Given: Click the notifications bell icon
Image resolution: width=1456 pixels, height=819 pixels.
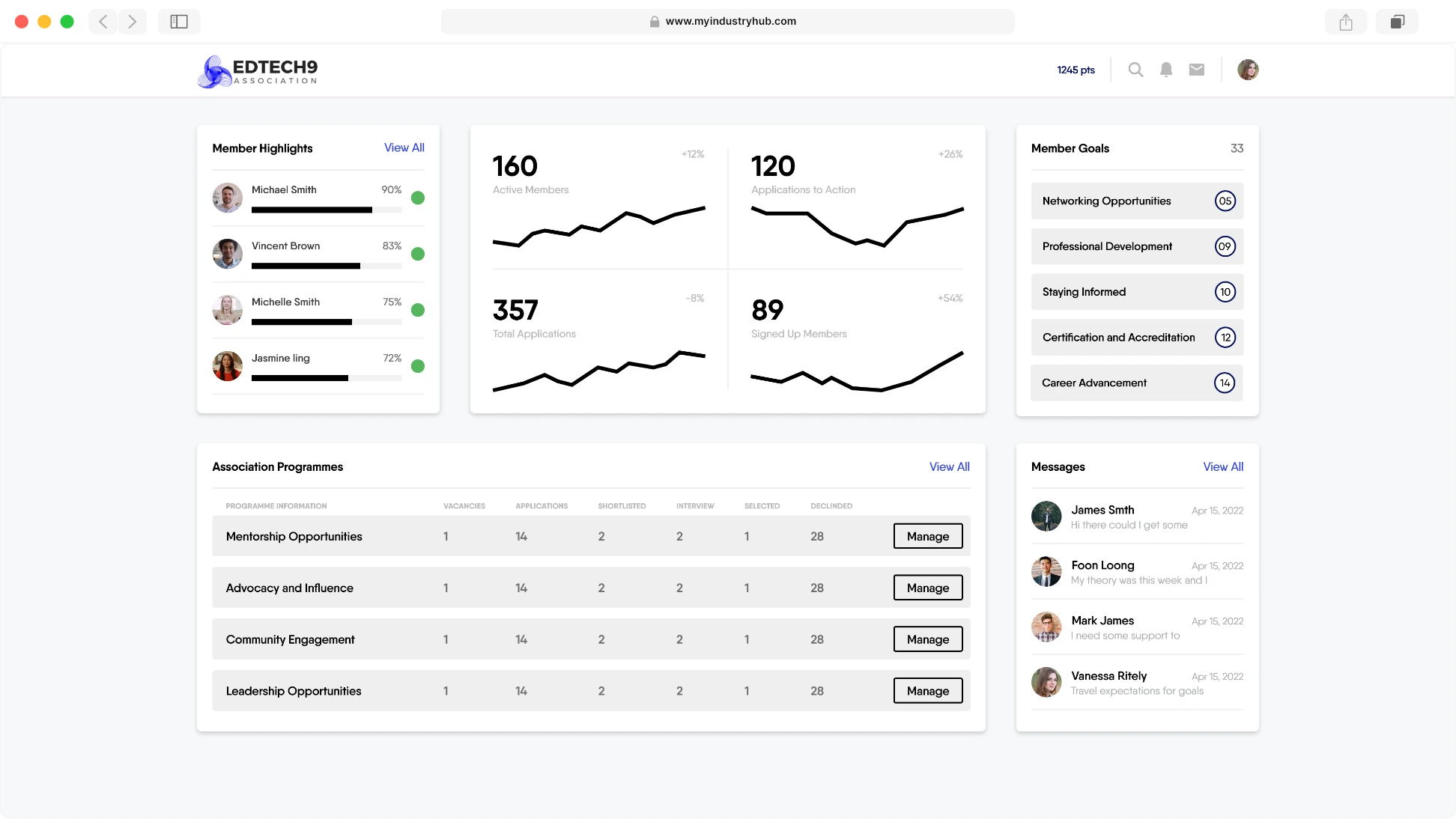Looking at the screenshot, I should tap(1166, 70).
